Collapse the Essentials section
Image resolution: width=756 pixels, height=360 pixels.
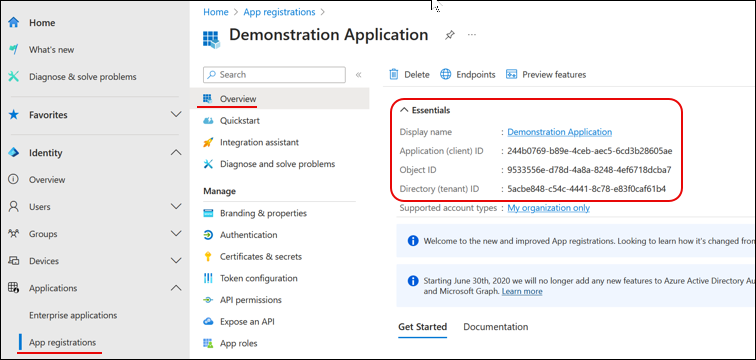tap(404, 110)
